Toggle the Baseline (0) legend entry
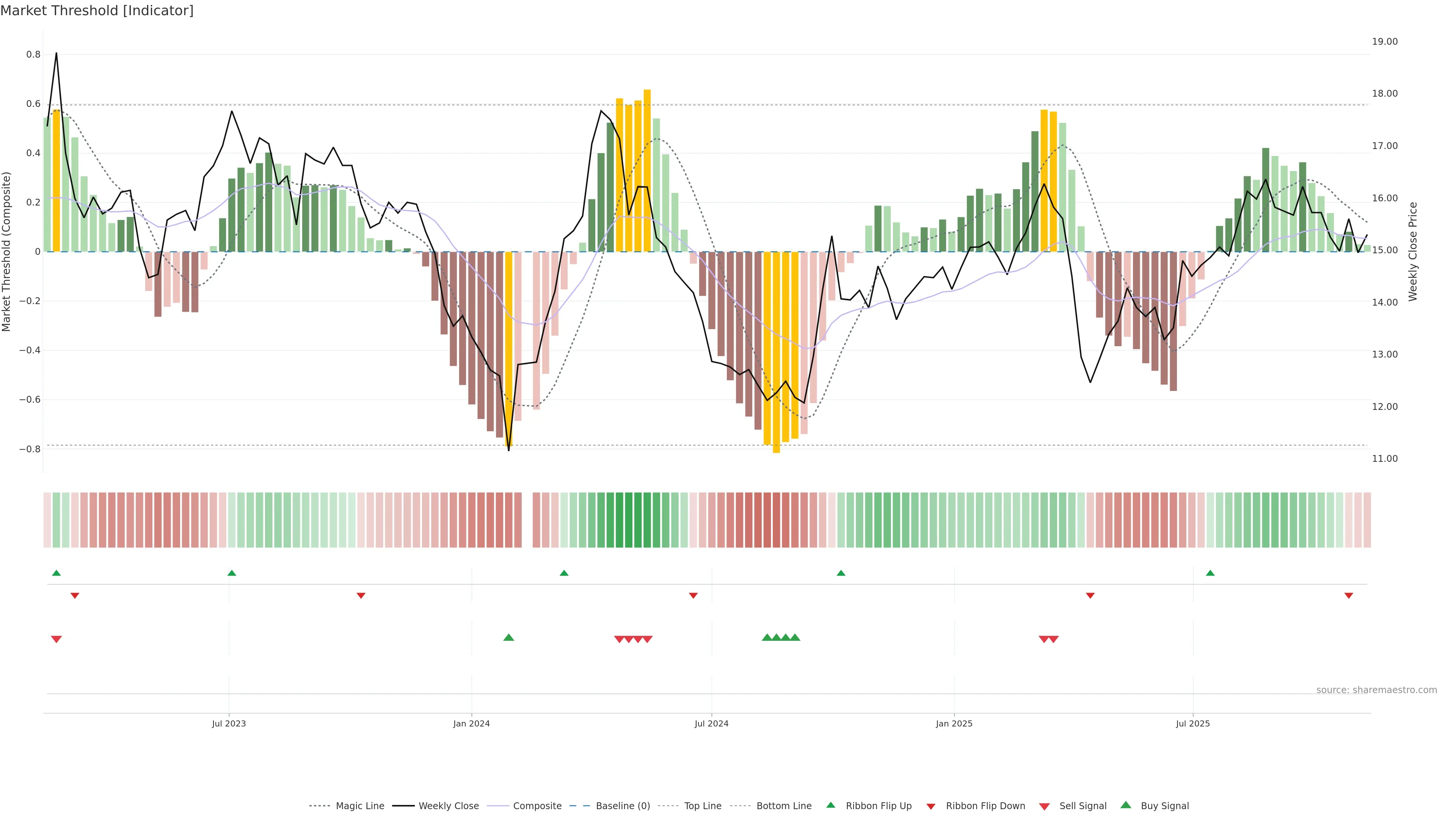The image size is (1456, 819). click(x=622, y=806)
